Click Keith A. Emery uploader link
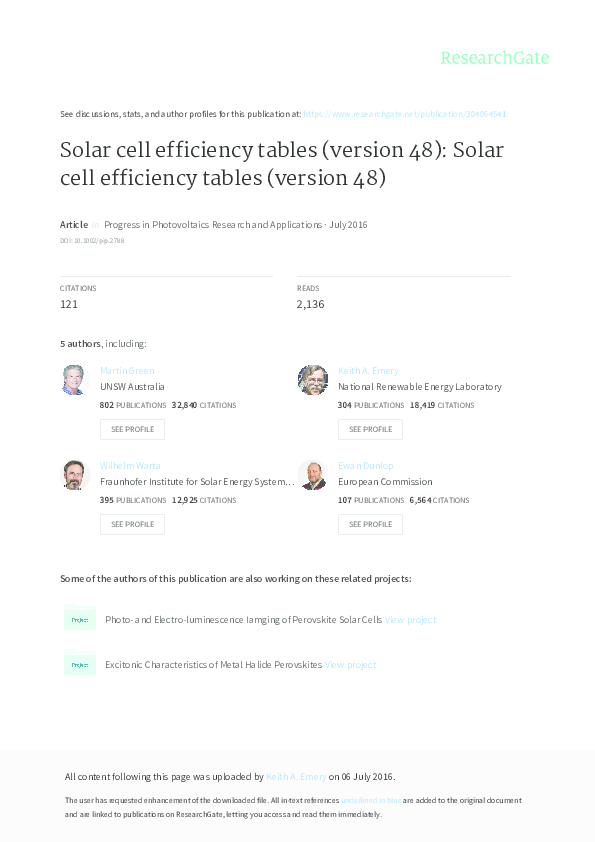This screenshot has height=842, width=595. (x=288, y=775)
